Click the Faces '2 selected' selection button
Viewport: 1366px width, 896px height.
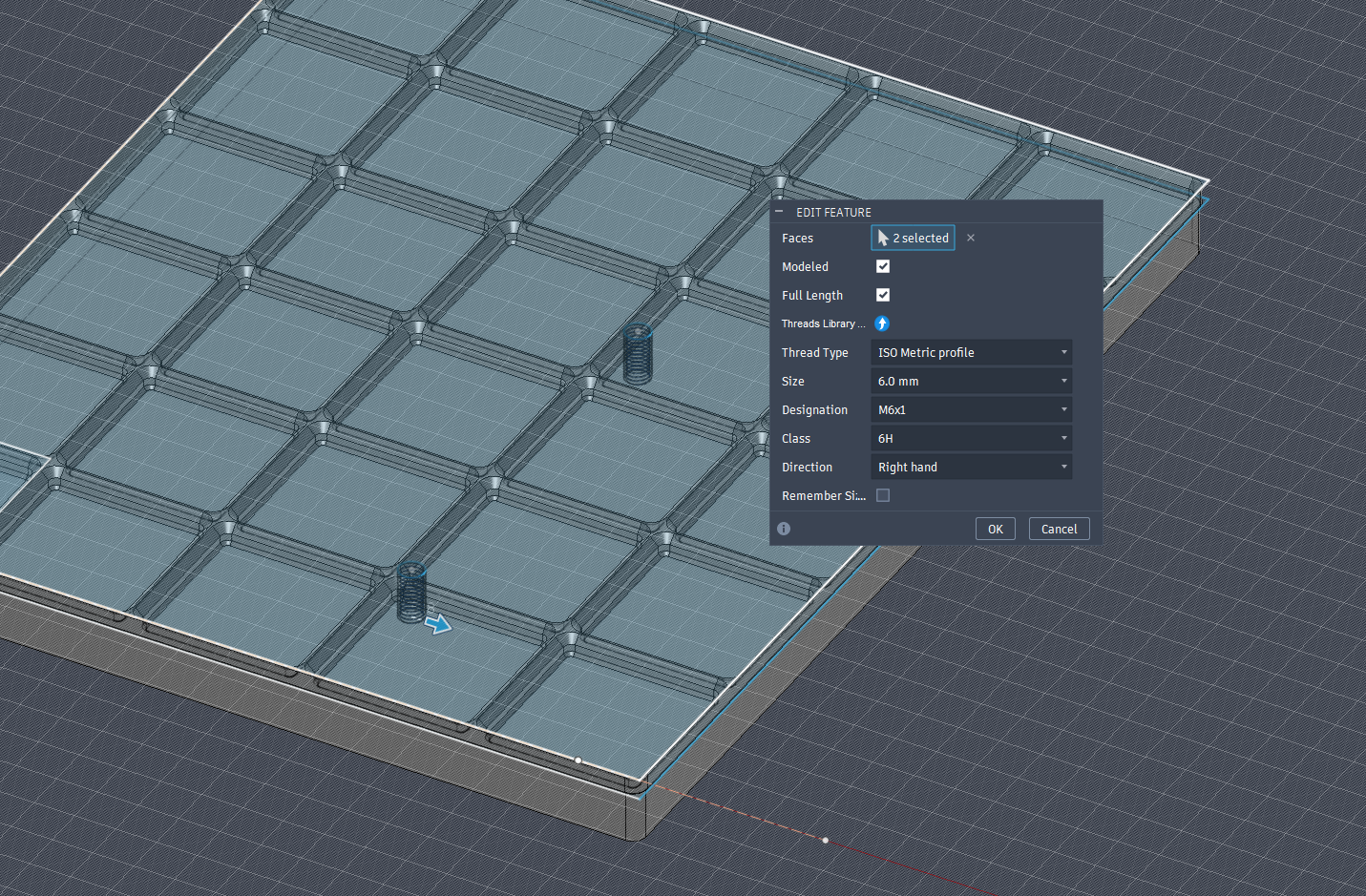click(913, 238)
